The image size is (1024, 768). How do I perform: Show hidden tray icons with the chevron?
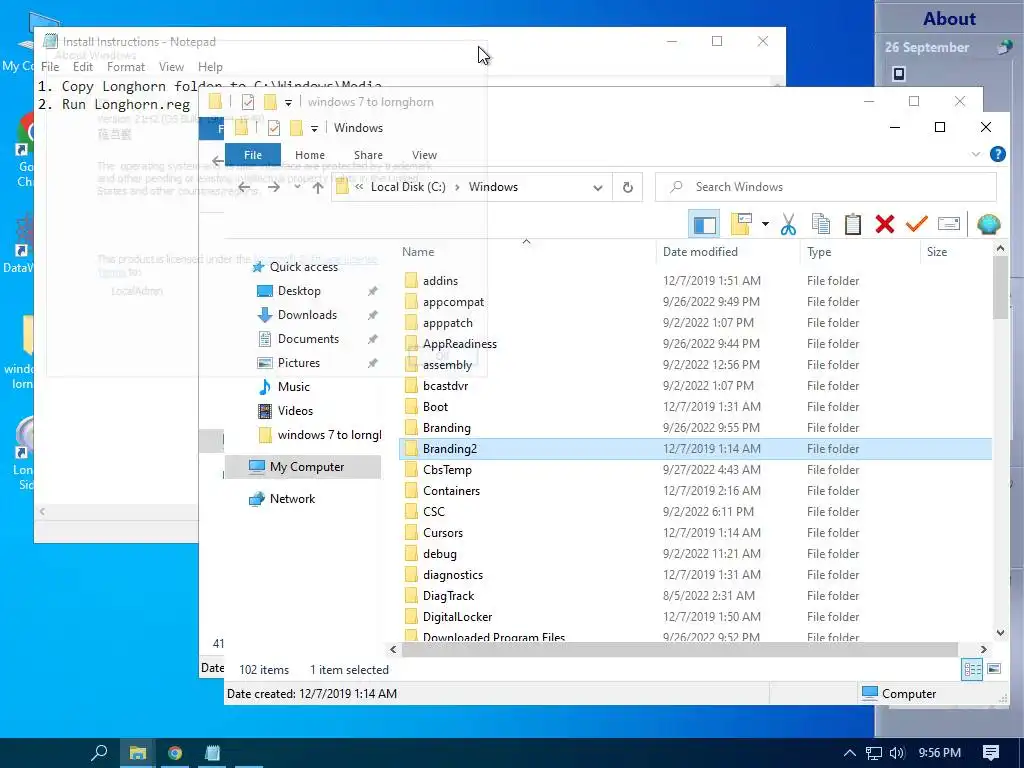click(849, 753)
